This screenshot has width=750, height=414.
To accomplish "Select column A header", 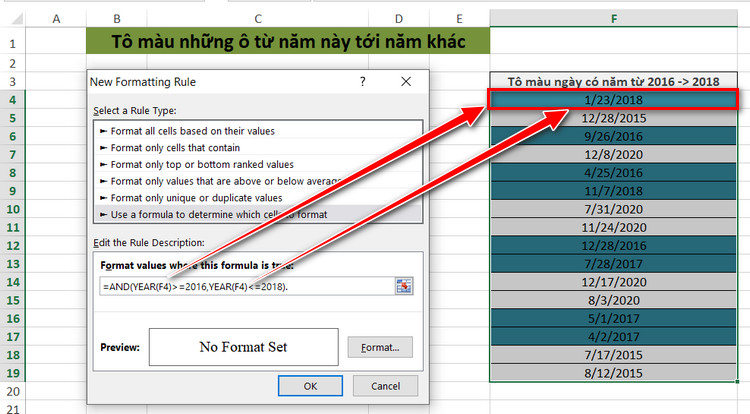I will point(56,19).
